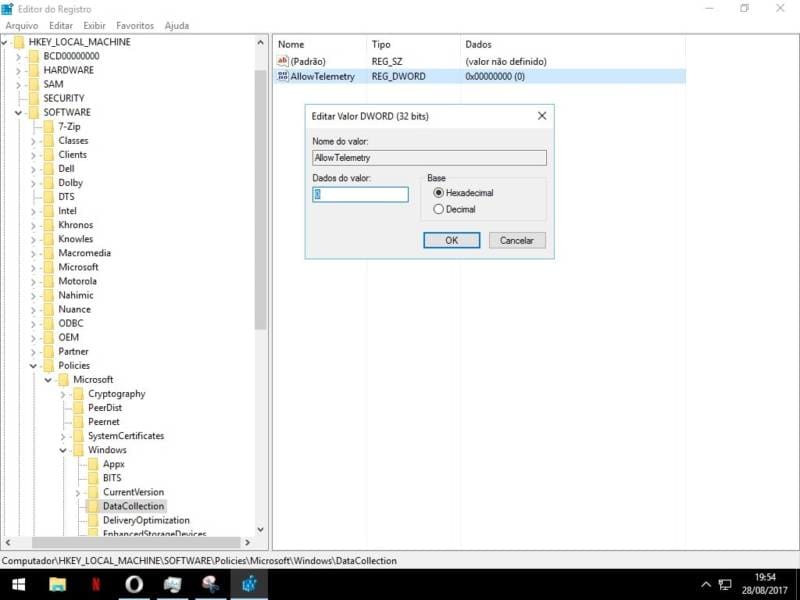Click the Registry Editor taskbar icon

click(x=249, y=584)
